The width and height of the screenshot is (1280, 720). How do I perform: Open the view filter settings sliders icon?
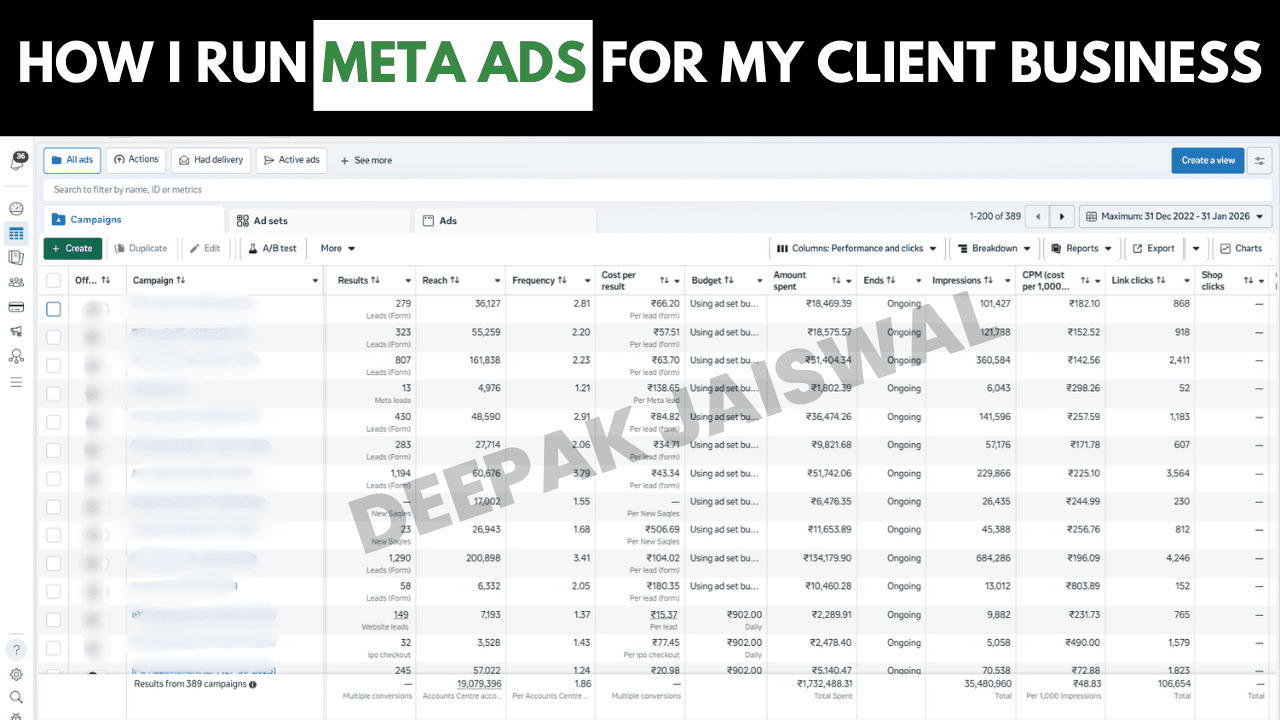1260,160
